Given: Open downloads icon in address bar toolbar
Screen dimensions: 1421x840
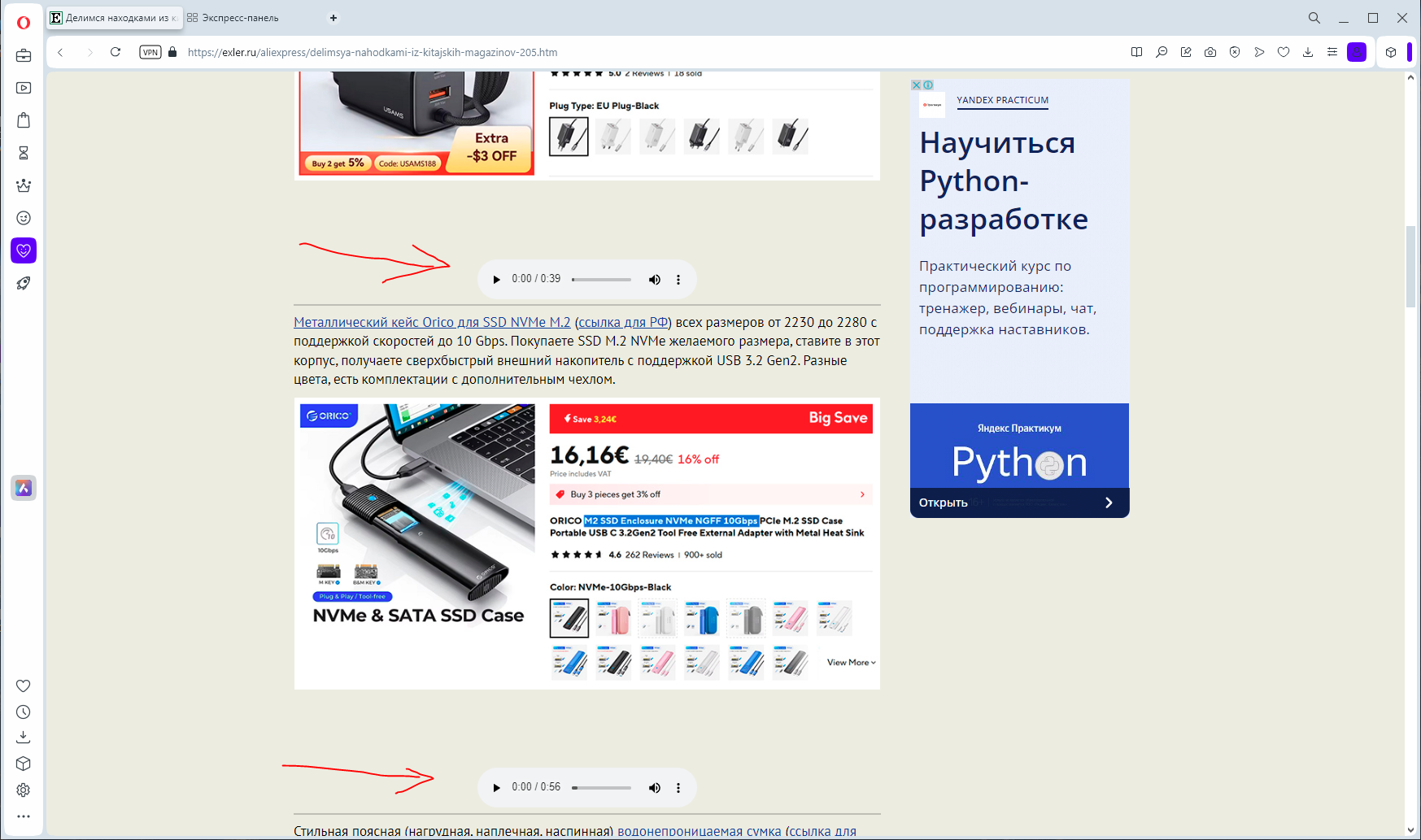Looking at the screenshot, I should tap(1308, 52).
